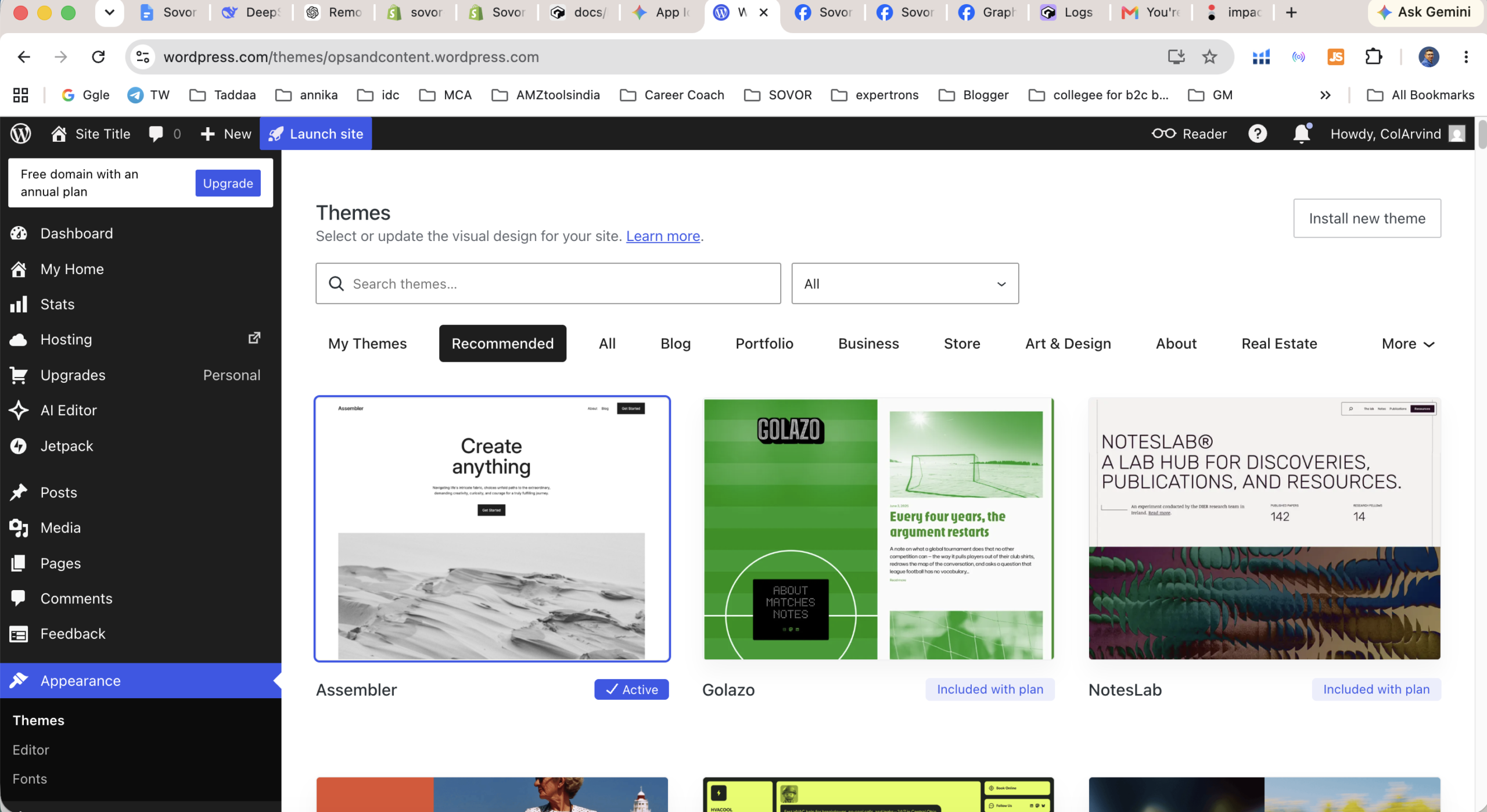The width and height of the screenshot is (1487, 812).
Task: Click the Upgrade button
Action: [228, 183]
